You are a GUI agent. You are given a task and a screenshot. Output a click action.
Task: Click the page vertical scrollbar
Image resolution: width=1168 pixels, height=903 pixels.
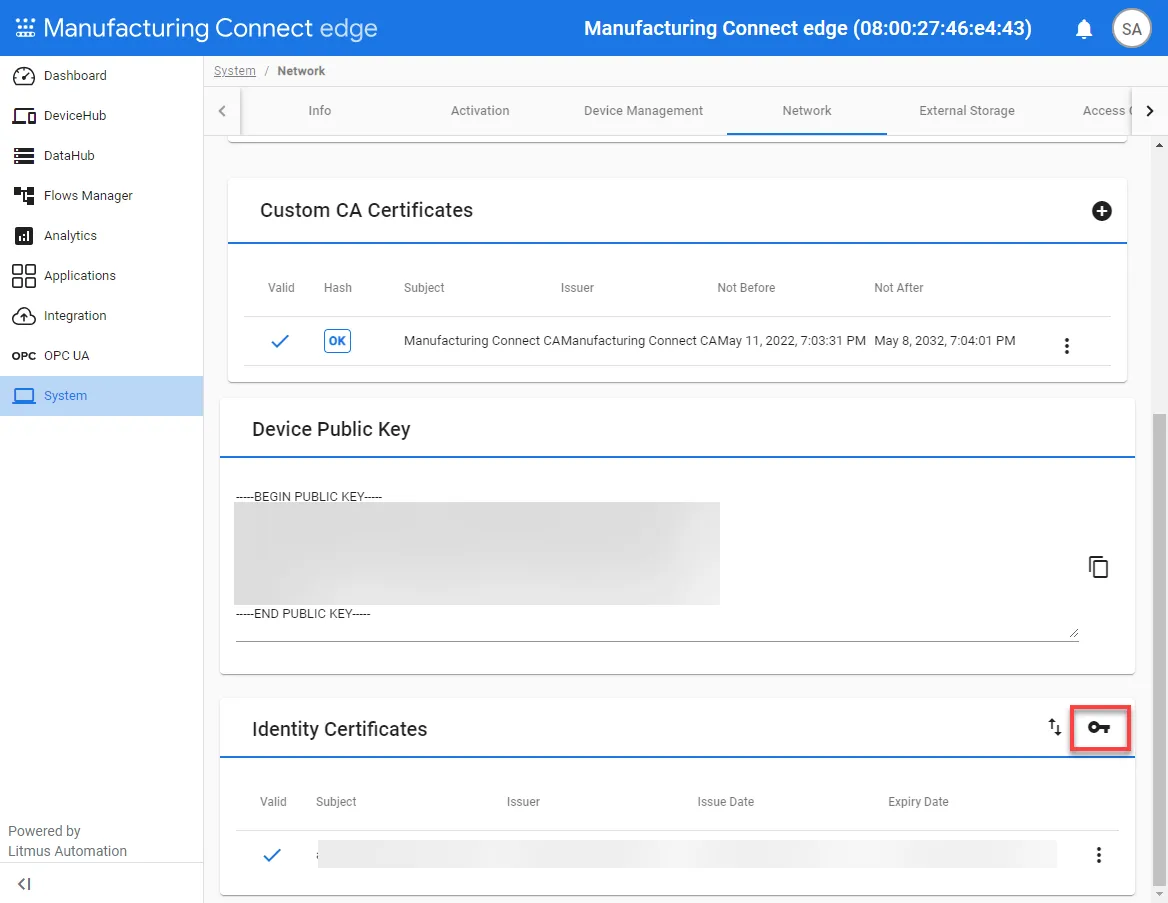(x=1159, y=648)
